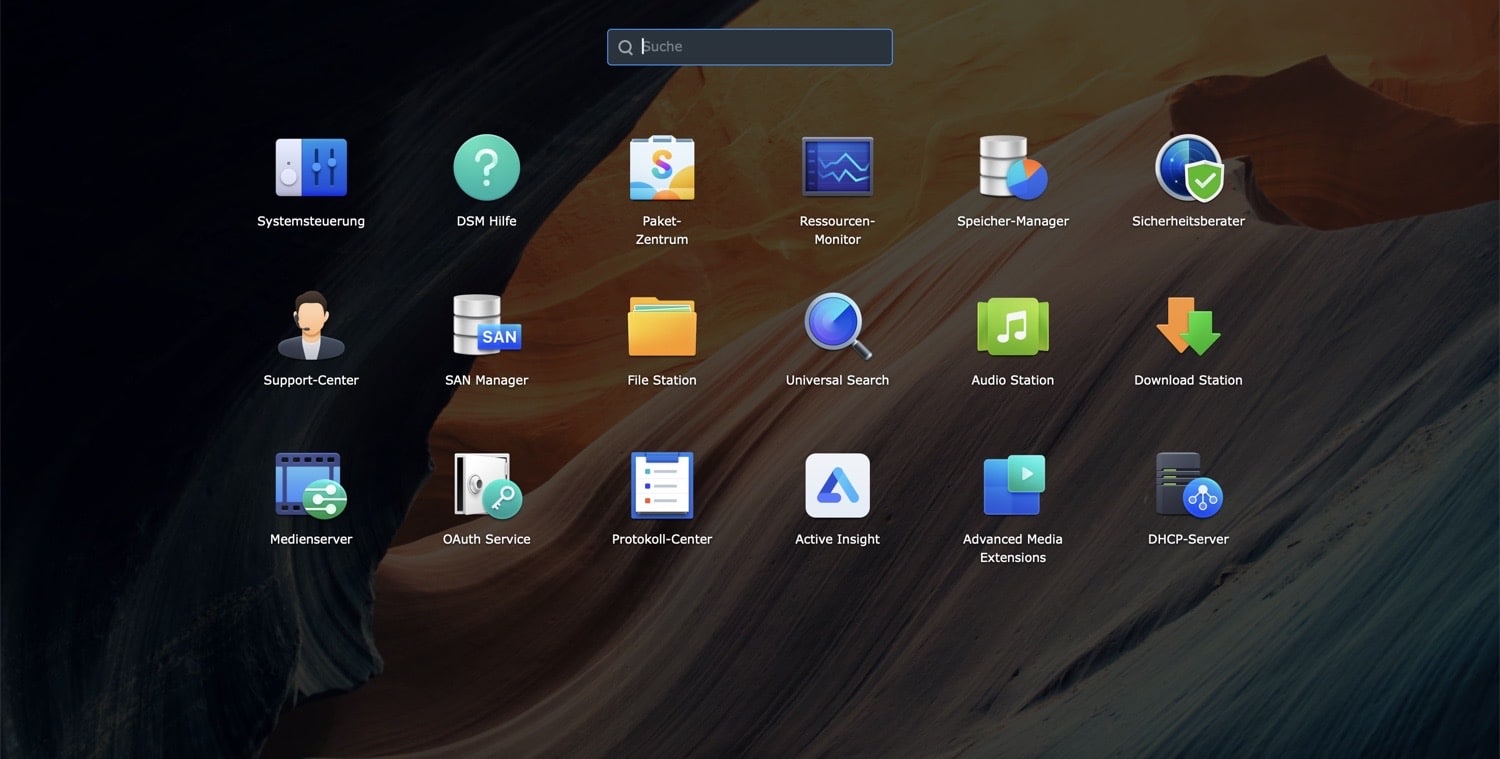Click the magnifier icon in search box

pyautogui.click(x=626, y=47)
